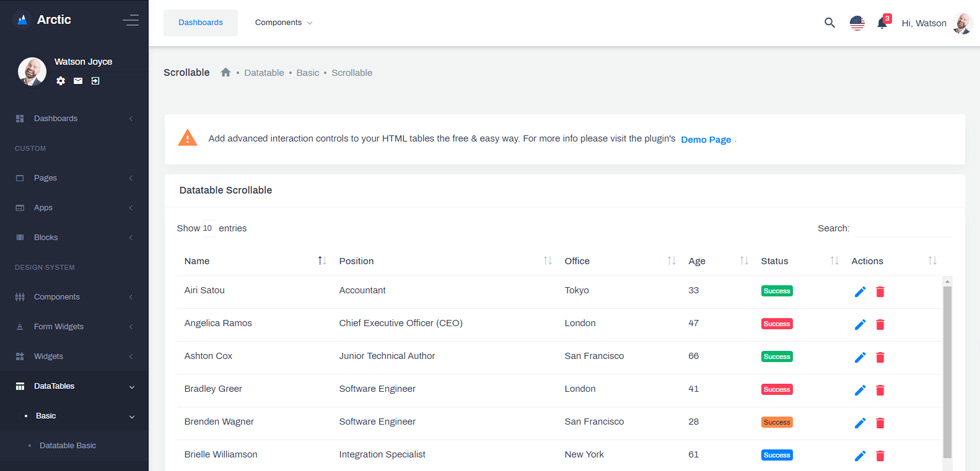Click Basic in the breadcrumb
The width and height of the screenshot is (980, 471).
[308, 72]
